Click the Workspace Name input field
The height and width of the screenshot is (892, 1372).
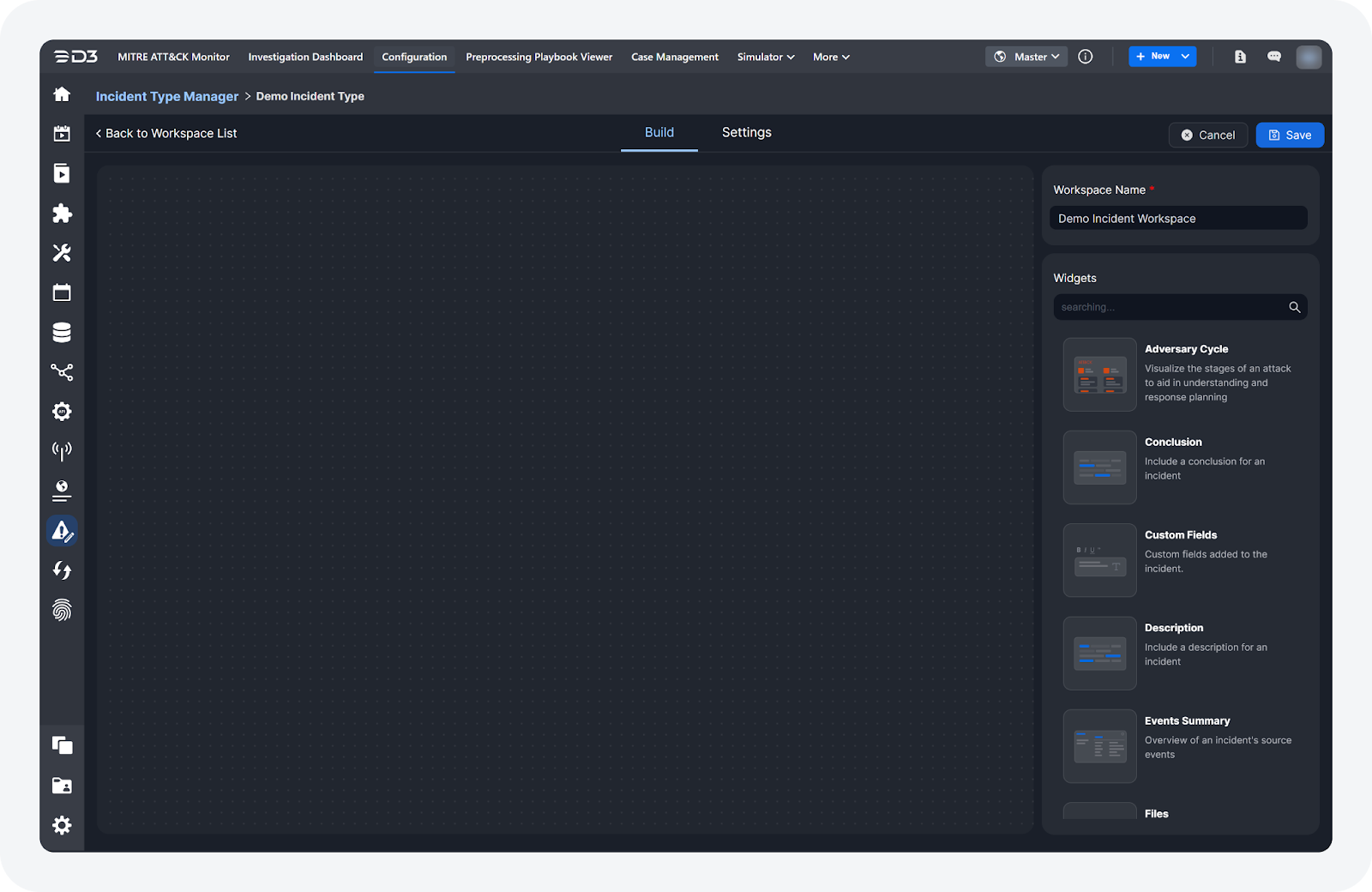point(1178,219)
